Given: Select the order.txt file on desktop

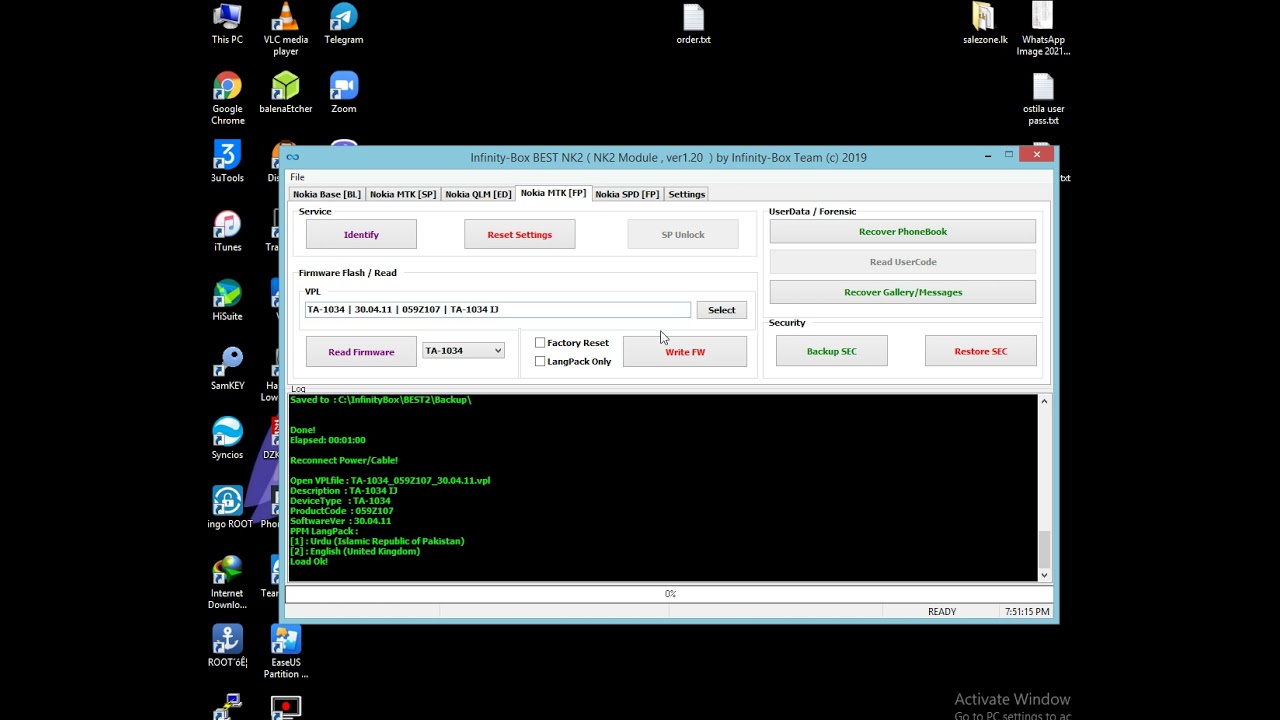Looking at the screenshot, I should [693, 25].
